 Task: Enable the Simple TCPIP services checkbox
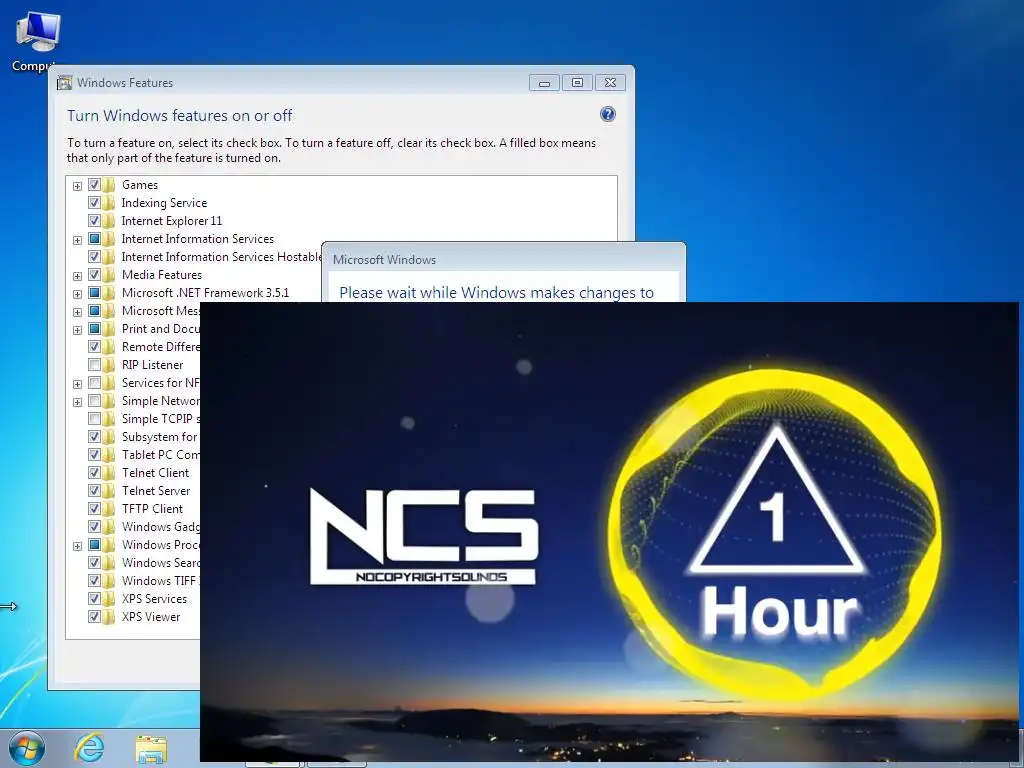pos(94,419)
